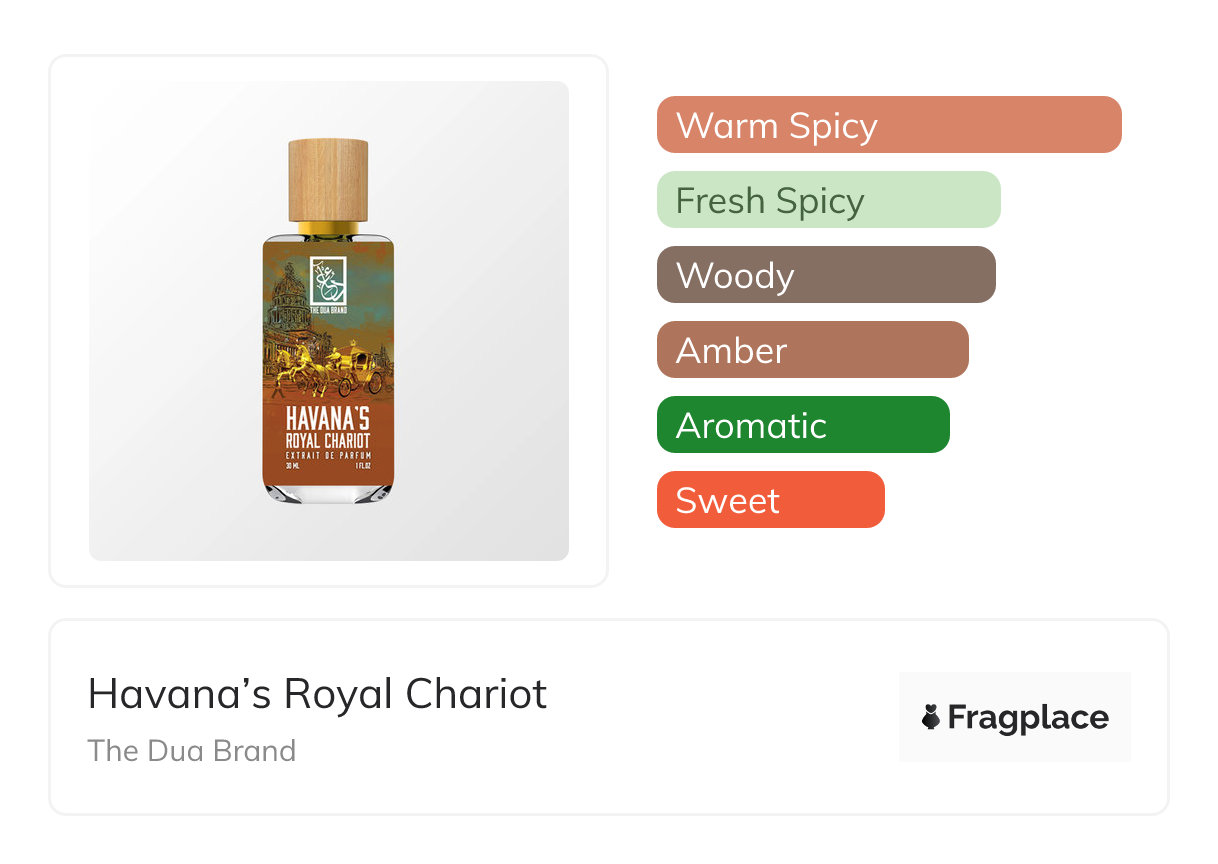Click the Havana's Royal Chariot bottle thumbnail
The width and height of the screenshot is (1218, 864).
tap(328, 320)
